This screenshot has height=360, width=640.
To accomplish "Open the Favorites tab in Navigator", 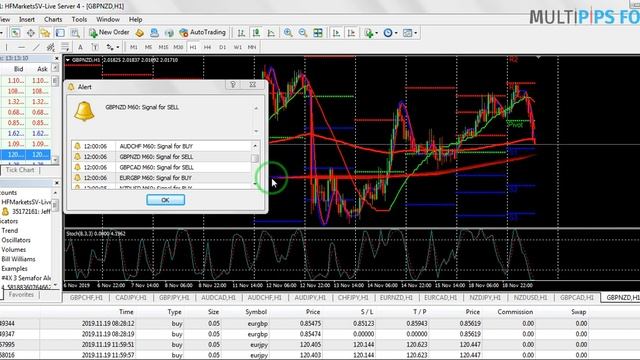I will (21, 295).
